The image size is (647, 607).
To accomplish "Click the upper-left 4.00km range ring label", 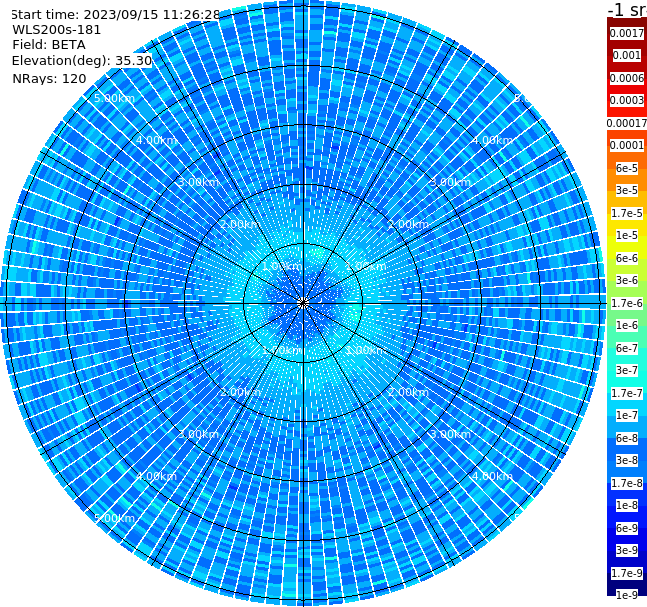I will (156, 140).
